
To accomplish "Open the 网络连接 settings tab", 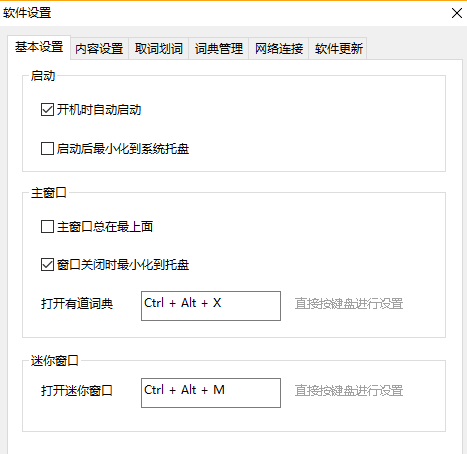I will (279, 49).
